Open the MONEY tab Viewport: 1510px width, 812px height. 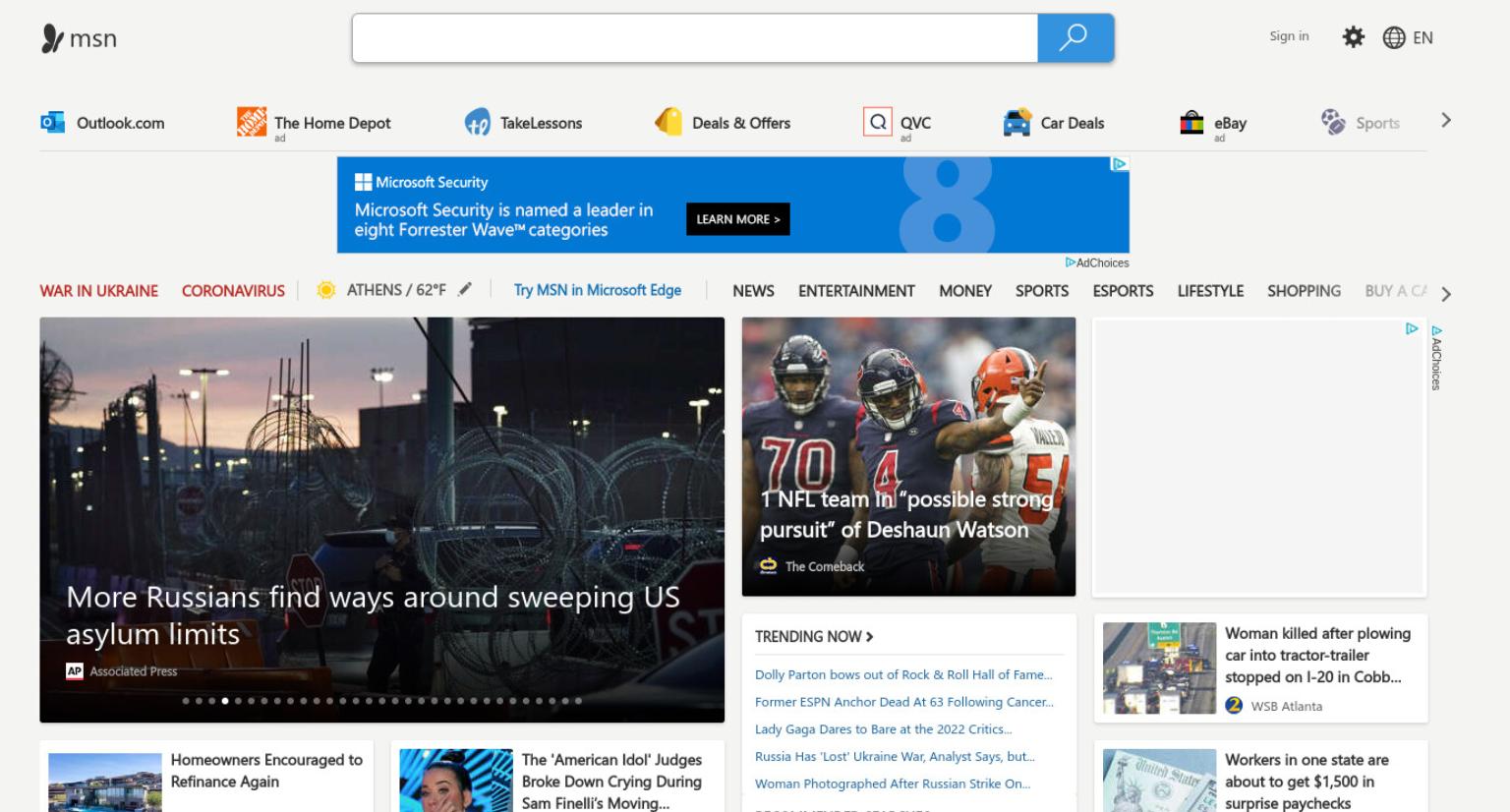coord(965,291)
